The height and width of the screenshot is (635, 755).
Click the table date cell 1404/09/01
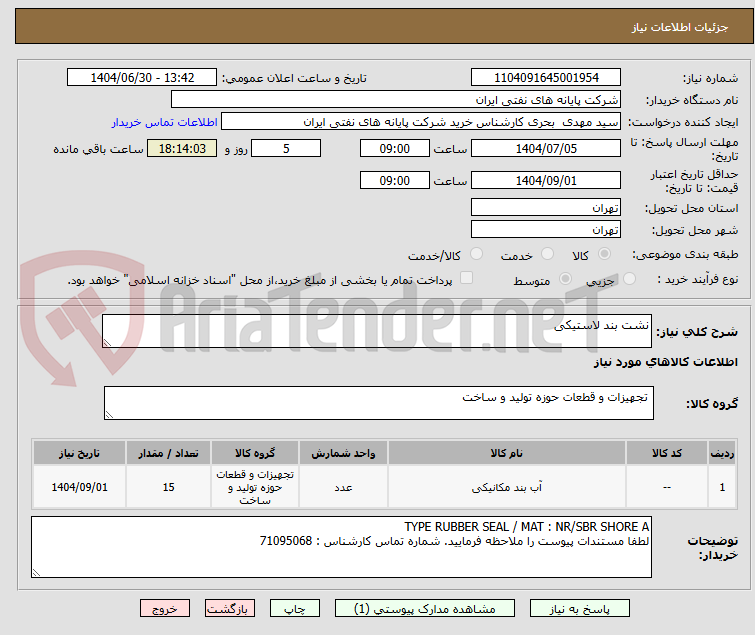79,487
